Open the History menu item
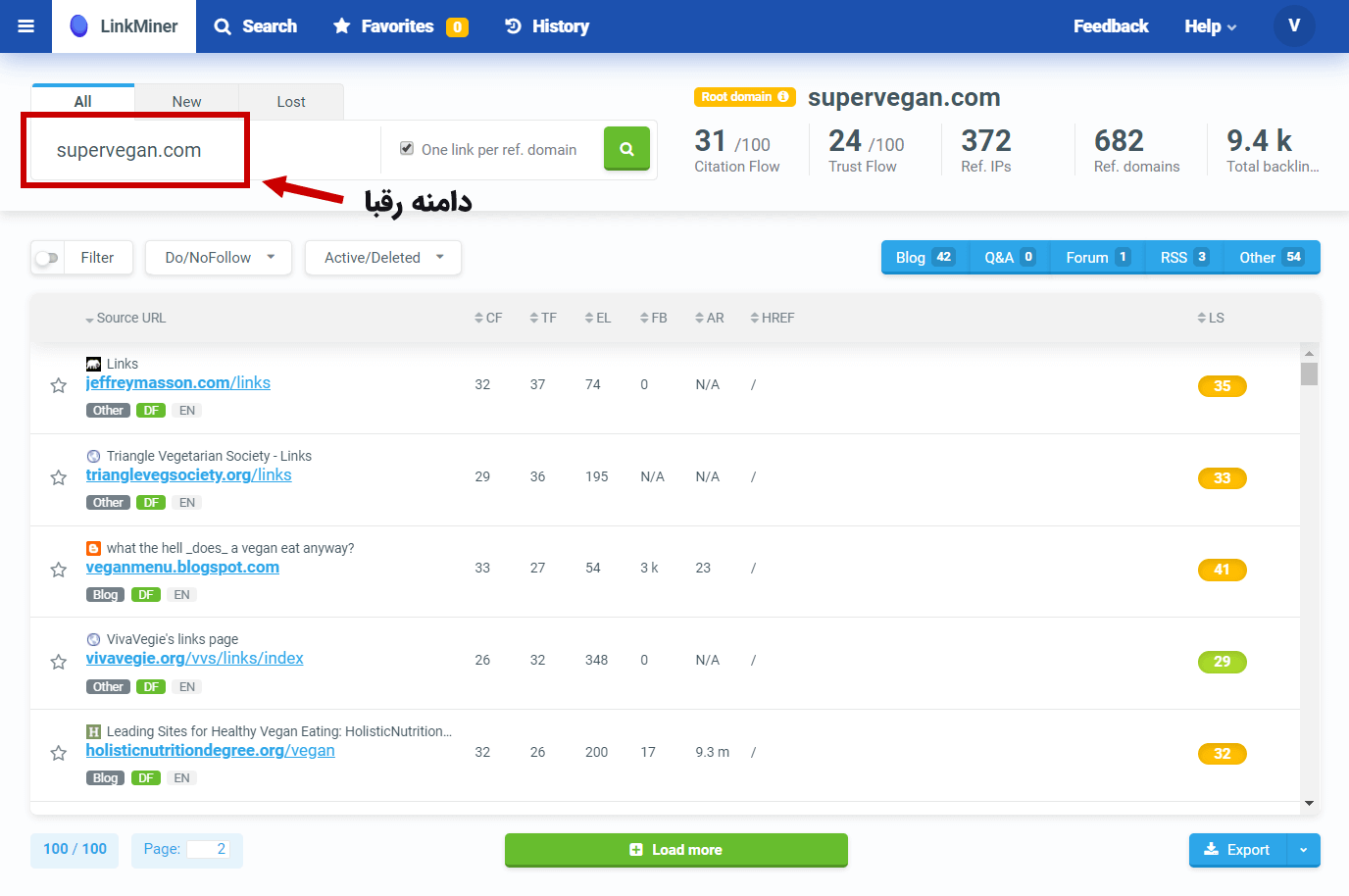The image size is (1349, 896). tap(547, 26)
